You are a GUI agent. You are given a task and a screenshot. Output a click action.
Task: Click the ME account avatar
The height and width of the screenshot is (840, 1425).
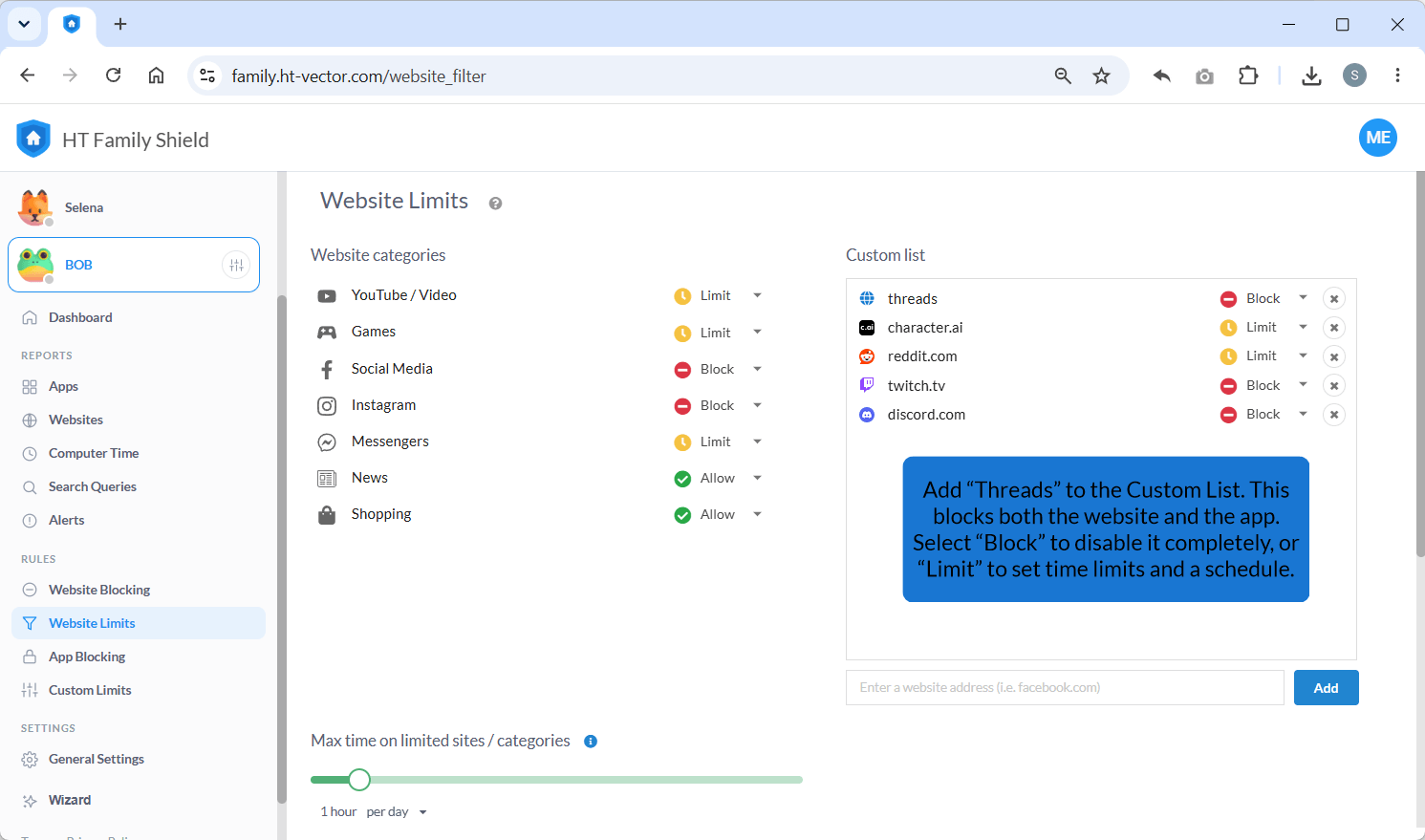[x=1378, y=138]
